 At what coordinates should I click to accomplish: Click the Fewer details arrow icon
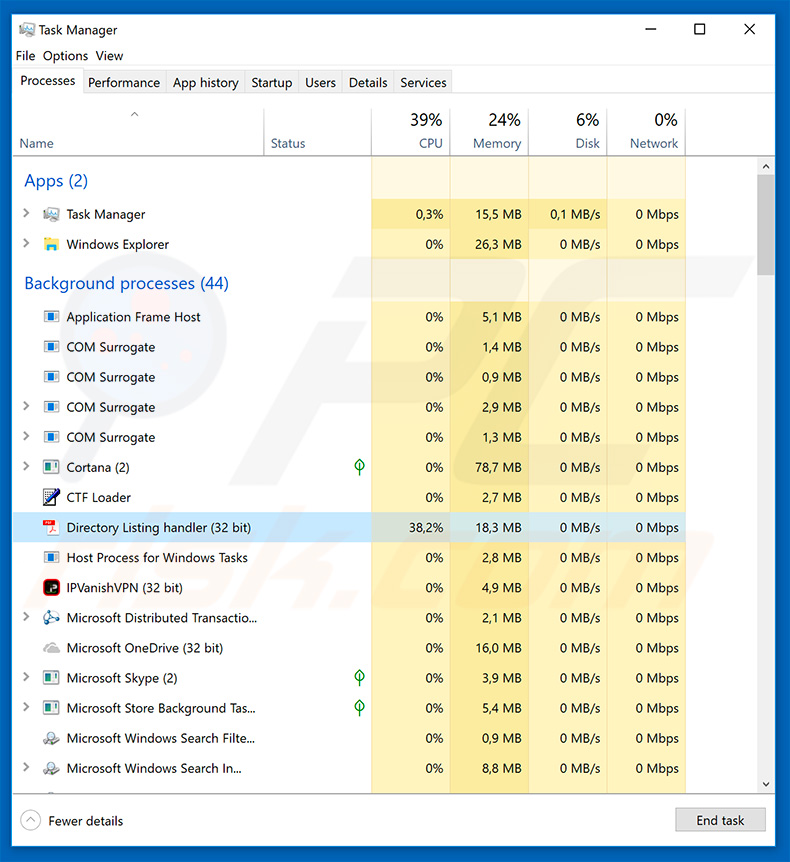coord(30,821)
